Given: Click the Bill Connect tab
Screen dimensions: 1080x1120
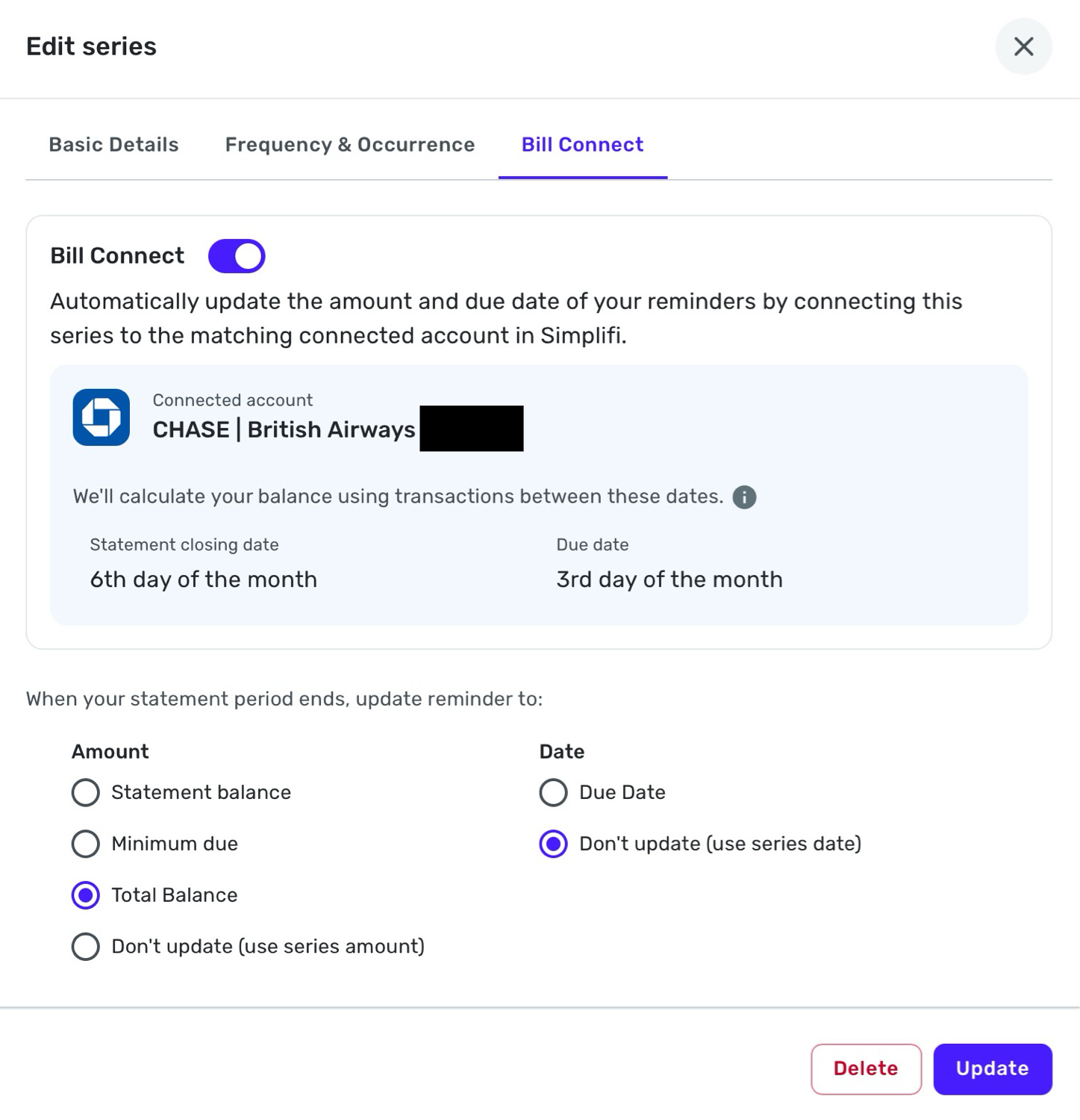Looking at the screenshot, I should [582, 145].
